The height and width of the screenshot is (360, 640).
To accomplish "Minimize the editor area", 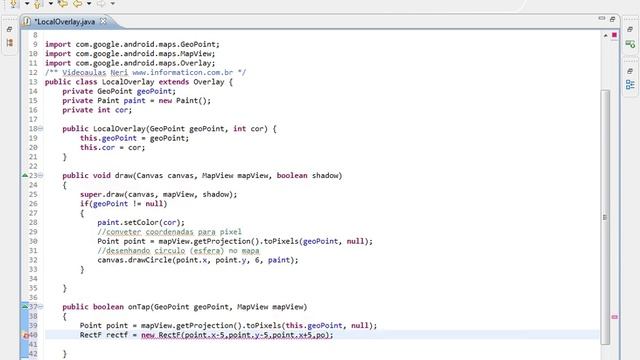I will tap(602, 18).
